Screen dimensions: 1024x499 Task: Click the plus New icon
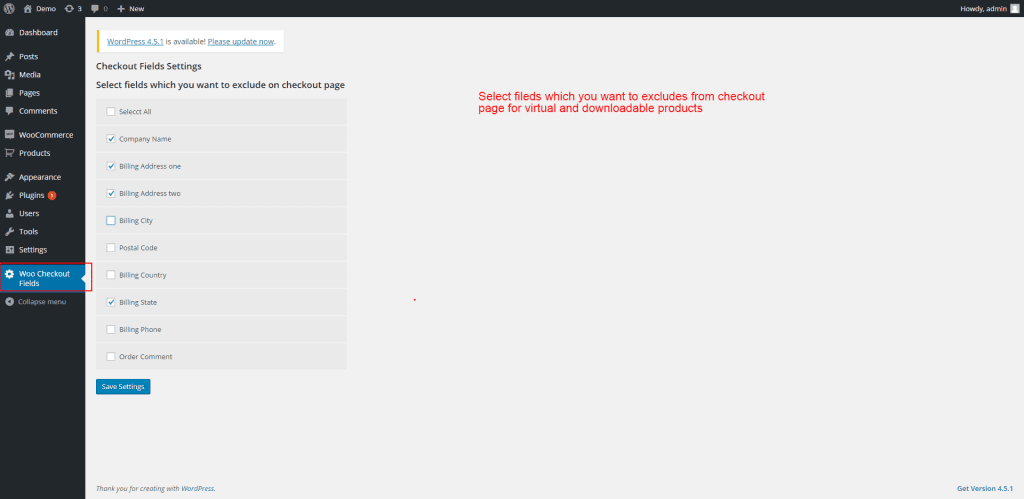121,8
